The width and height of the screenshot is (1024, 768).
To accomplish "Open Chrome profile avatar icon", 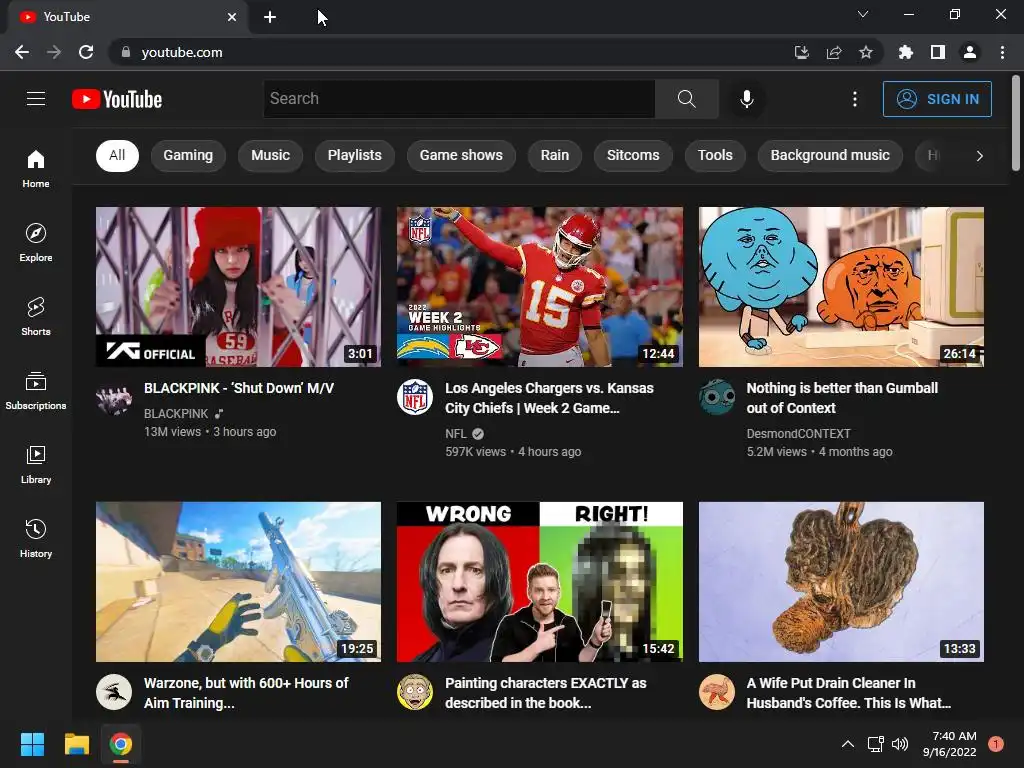I will pyautogui.click(x=970, y=52).
